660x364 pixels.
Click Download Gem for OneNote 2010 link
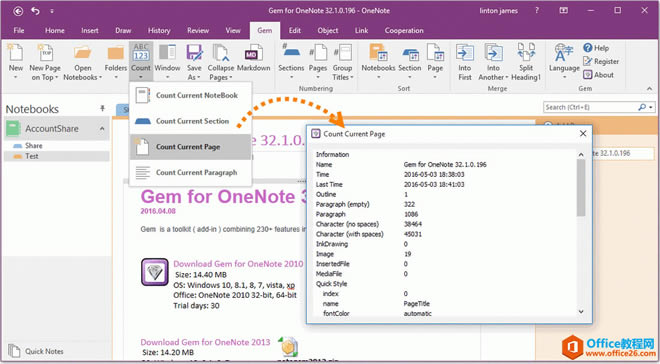tap(238, 264)
